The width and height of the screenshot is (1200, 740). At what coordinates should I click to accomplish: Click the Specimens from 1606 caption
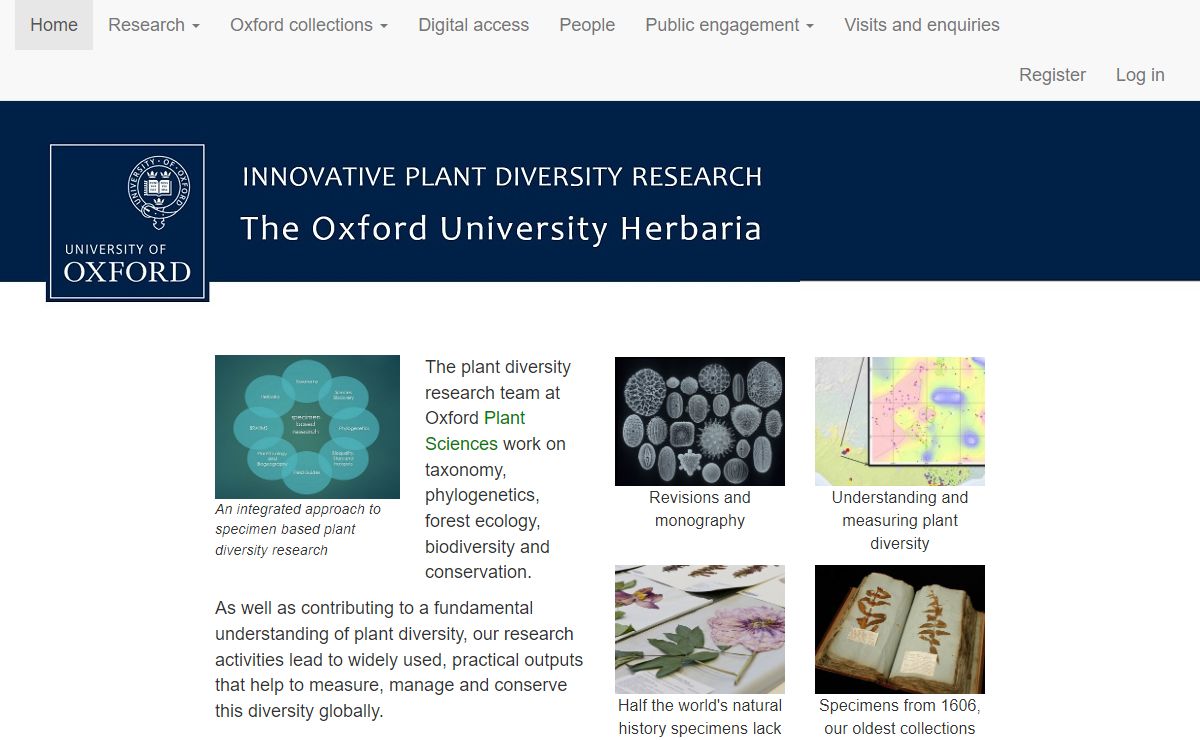(x=900, y=717)
